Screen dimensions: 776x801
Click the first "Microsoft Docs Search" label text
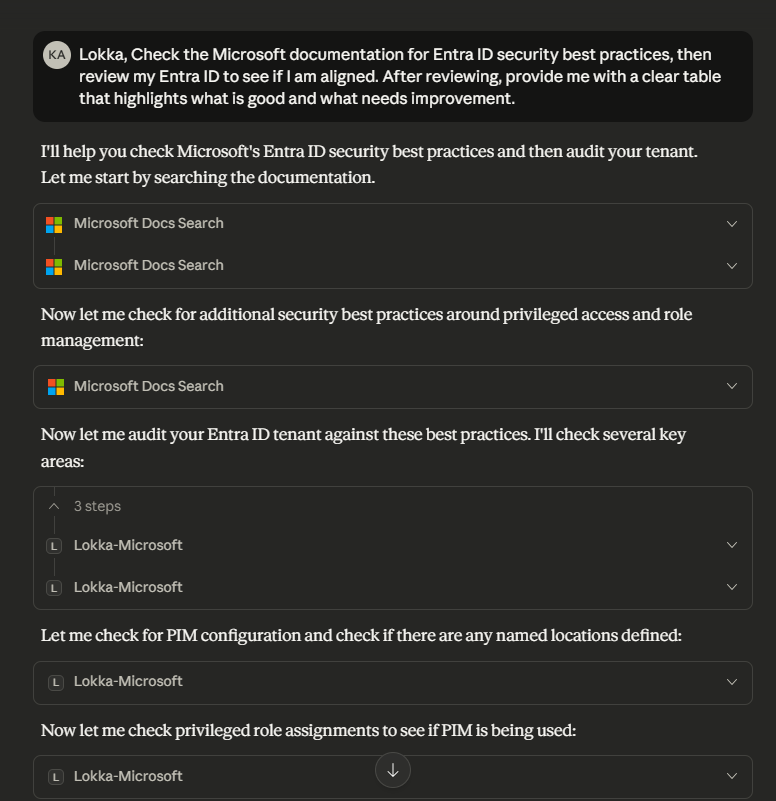click(148, 224)
